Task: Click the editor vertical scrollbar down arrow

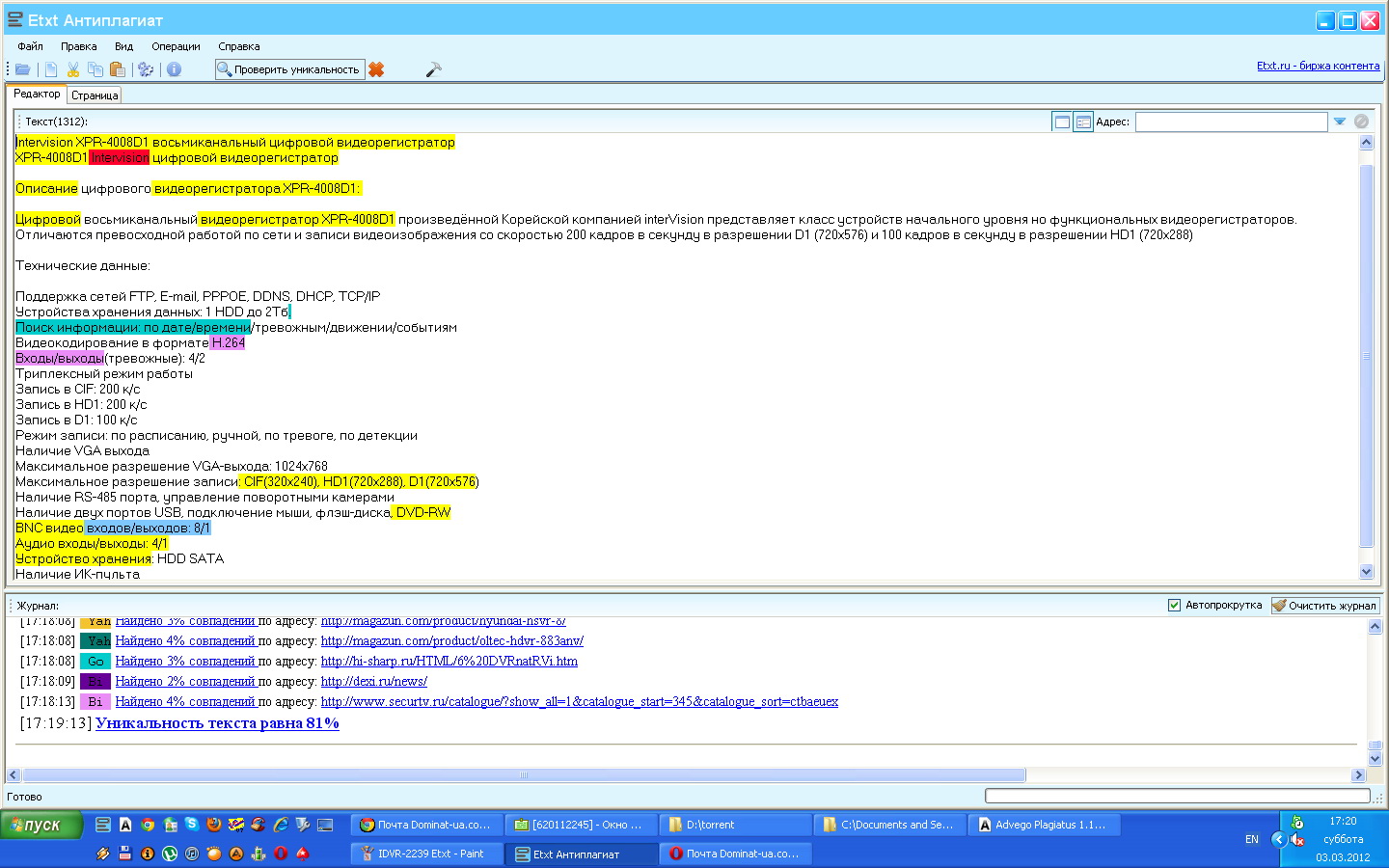Action: [1366, 572]
